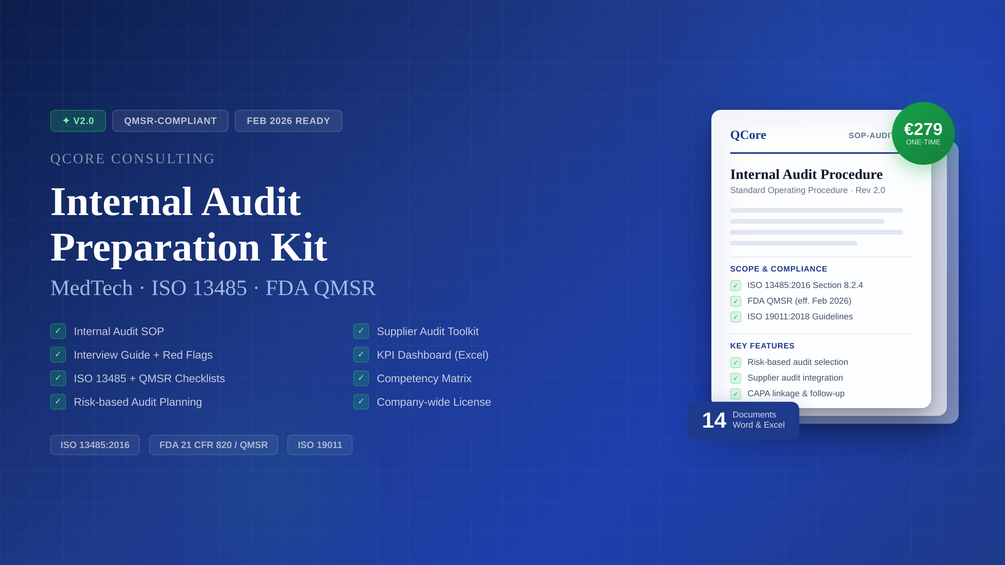The image size is (1005, 565).
Task: Click the FDA QMSR (eff. Feb 2026) text
Action: coord(799,301)
